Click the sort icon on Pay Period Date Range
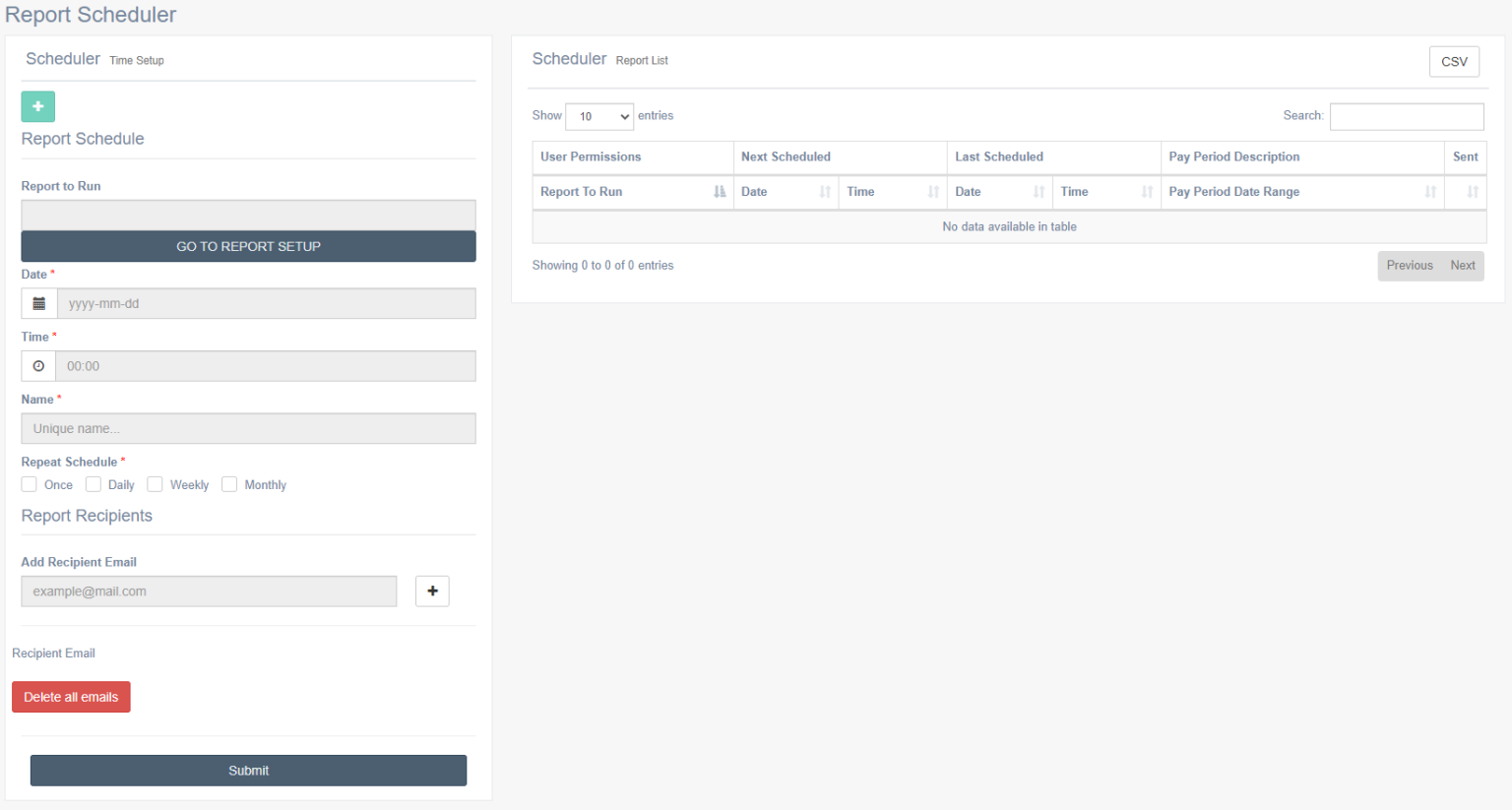This screenshot has height=810, width=1512. 1429,192
